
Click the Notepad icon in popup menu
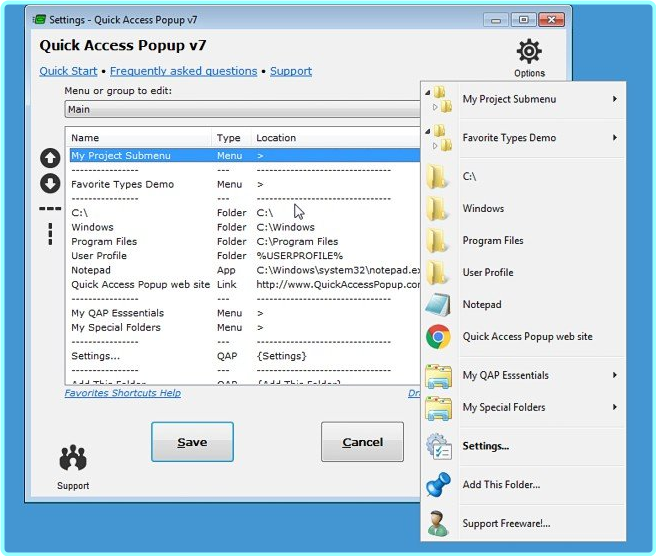[x=438, y=305]
